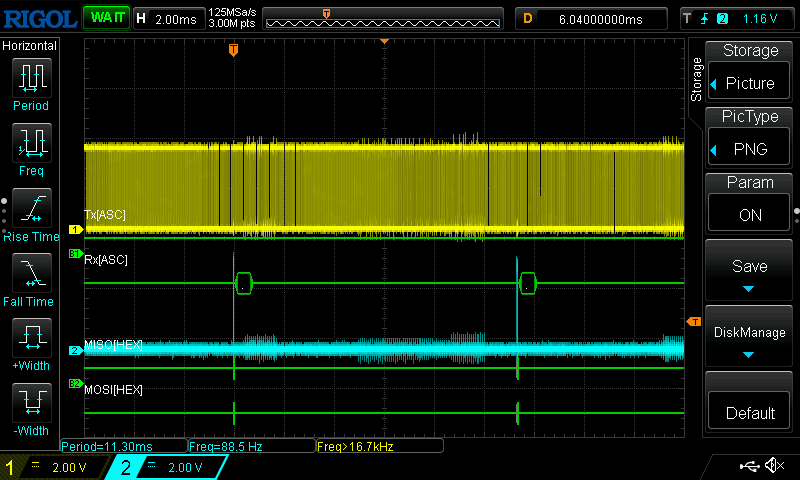
Task: Click the Storage side tab label
Action: (697, 80)
